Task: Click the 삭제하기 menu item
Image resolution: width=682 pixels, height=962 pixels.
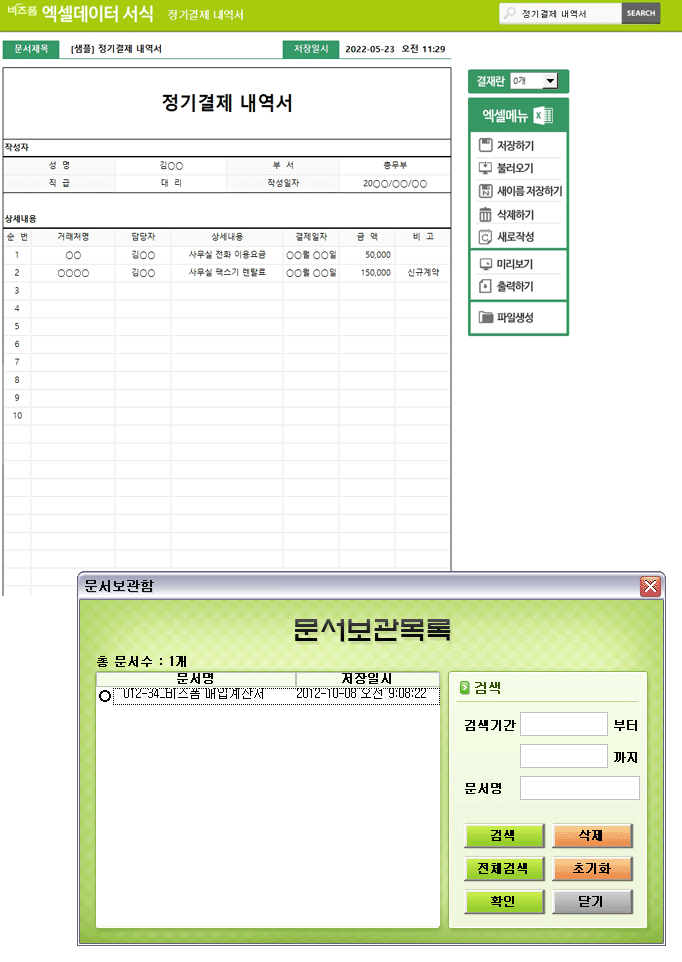Action: [515, 215]
